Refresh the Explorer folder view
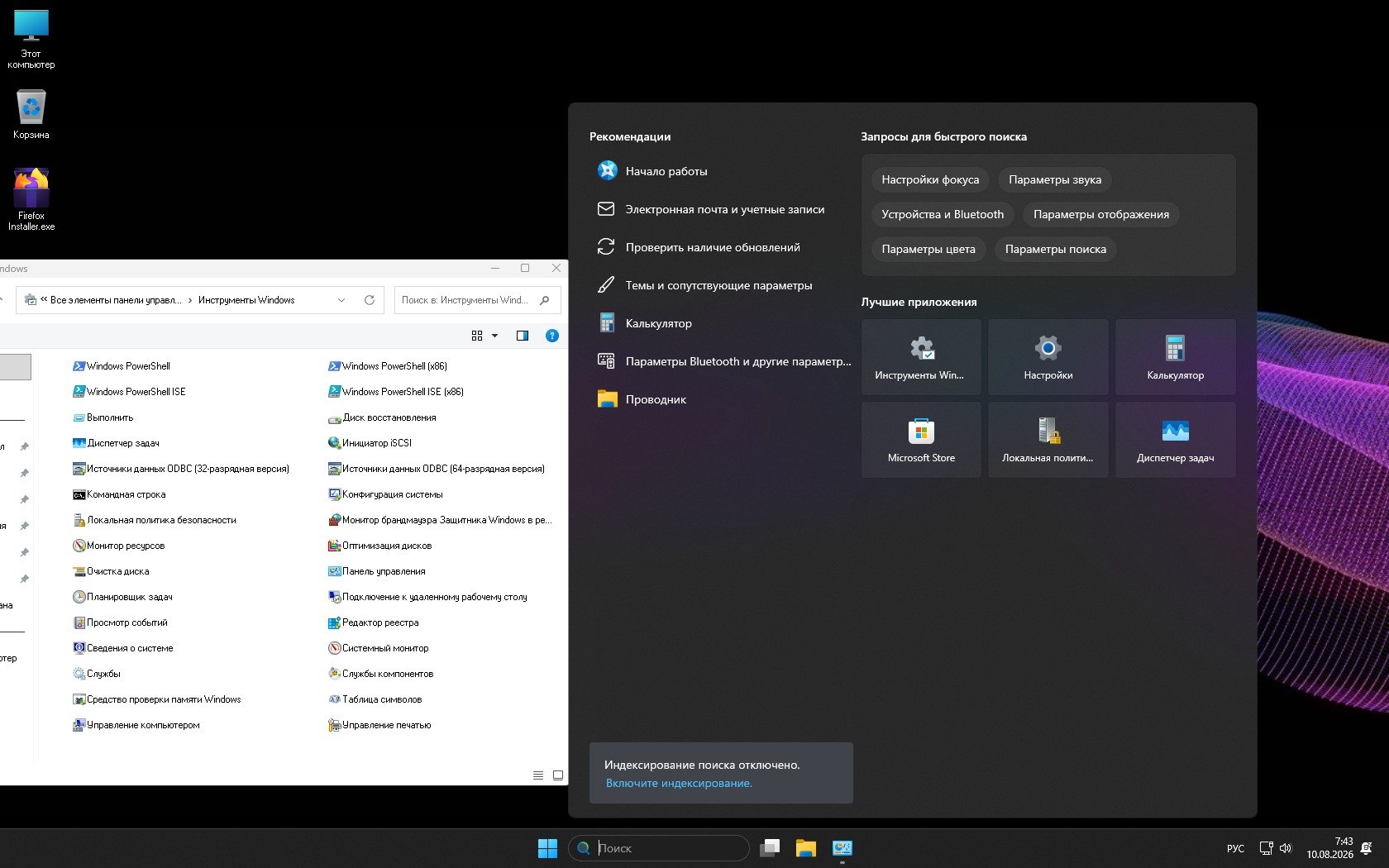This screenshot has width=1389, height=868. pos(370,300)
